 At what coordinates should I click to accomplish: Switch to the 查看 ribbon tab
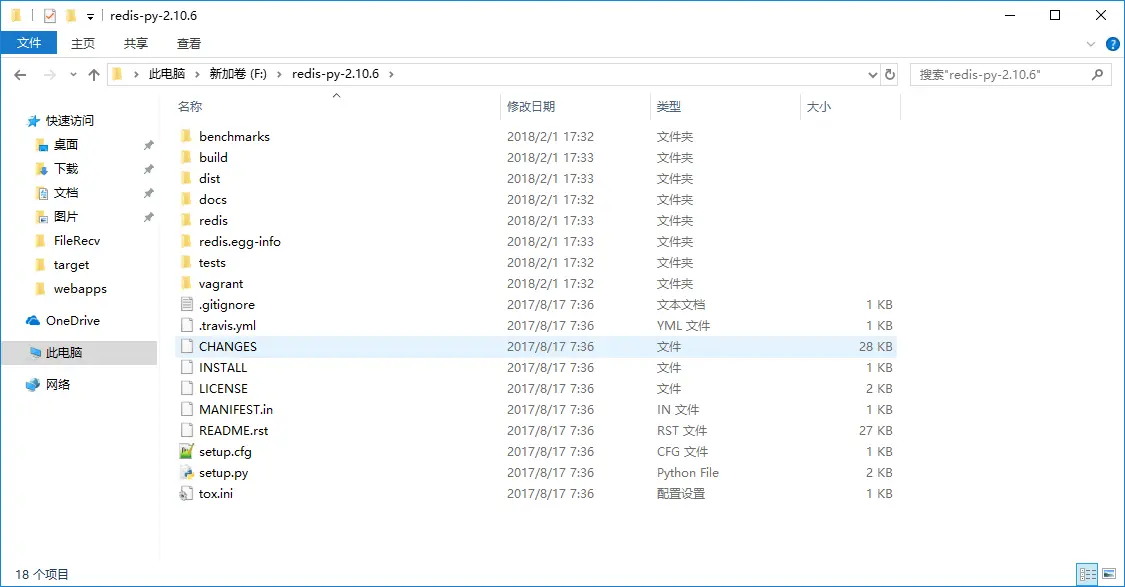point(189,43)
